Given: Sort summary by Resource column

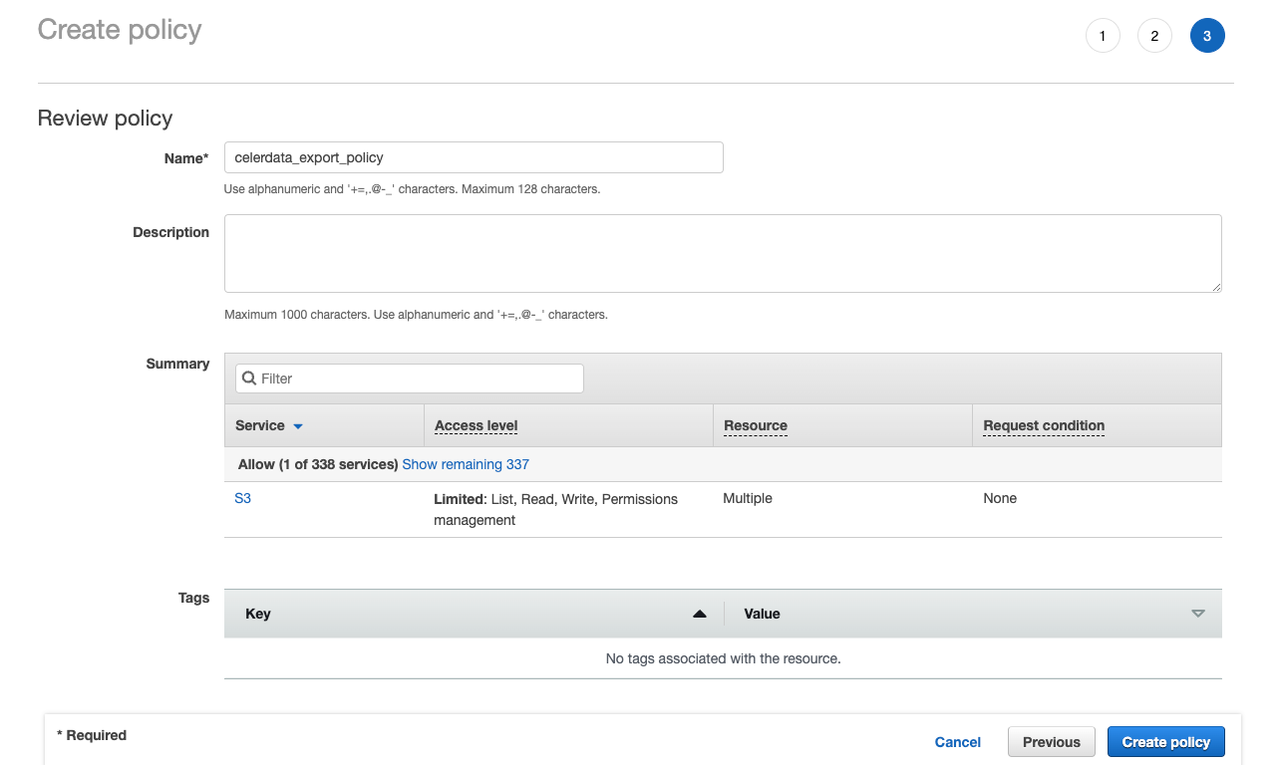Looking at the screenshot, I should pyautogui.click(x=755, y=425).
